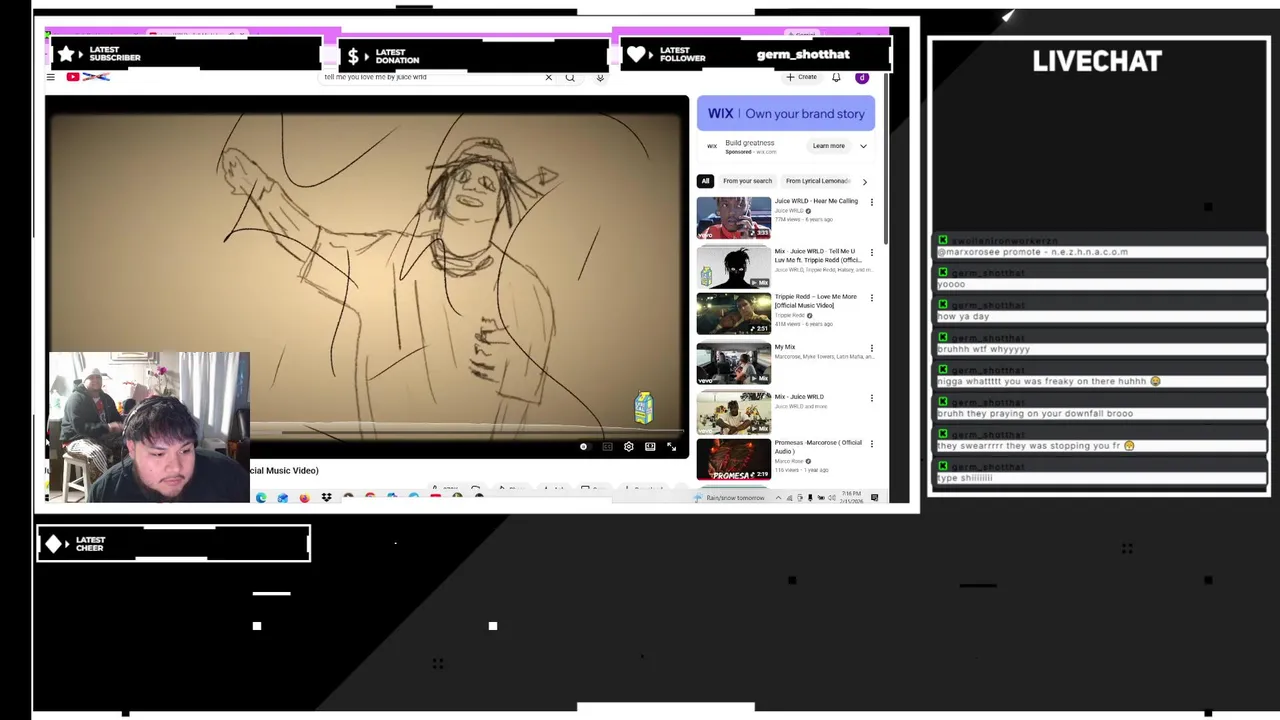Click 'Juice WRLD - Hear Me Calling' title

coord(816,201)
